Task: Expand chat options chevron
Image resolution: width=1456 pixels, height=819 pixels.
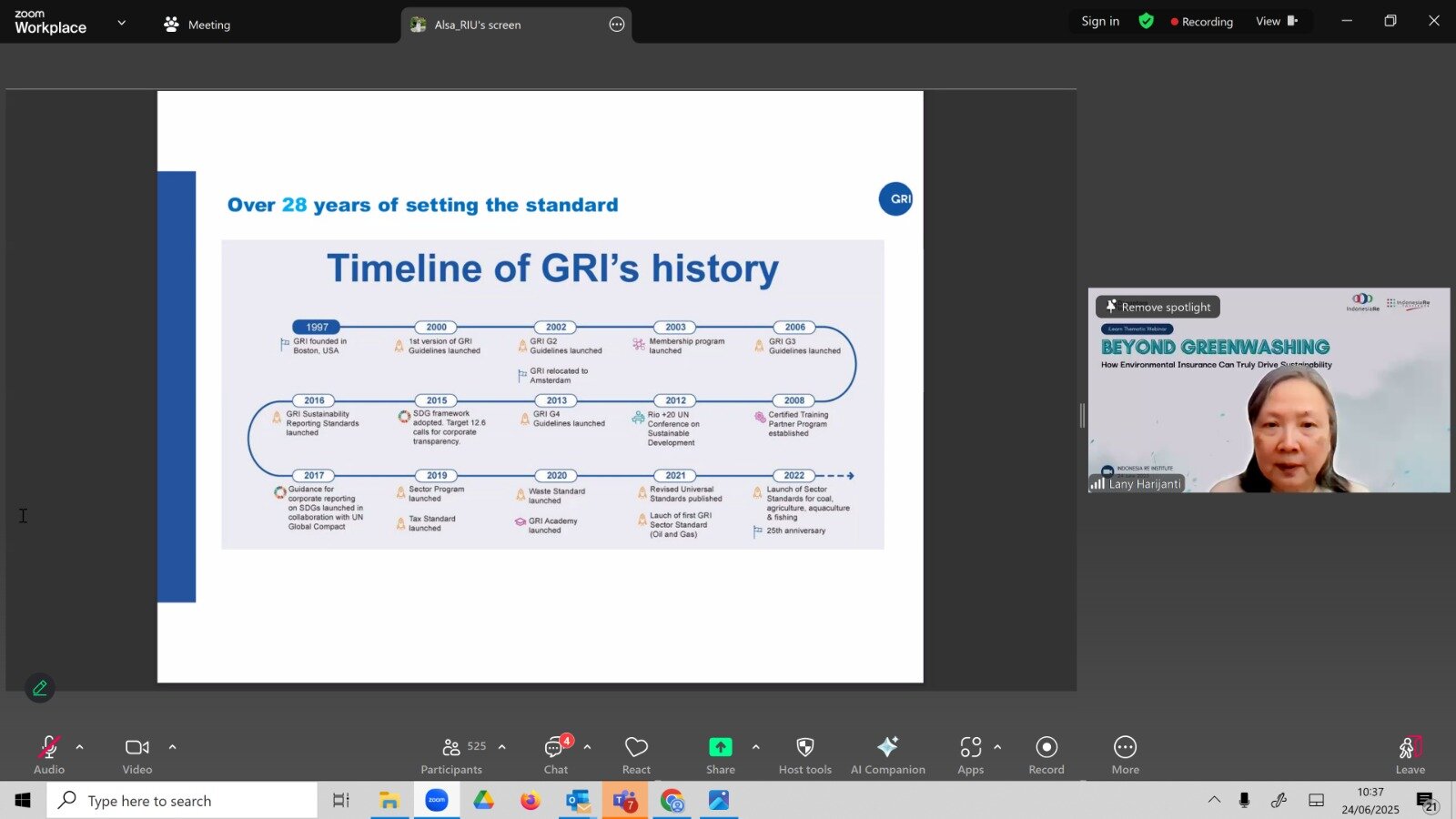Action: point(588,747)
